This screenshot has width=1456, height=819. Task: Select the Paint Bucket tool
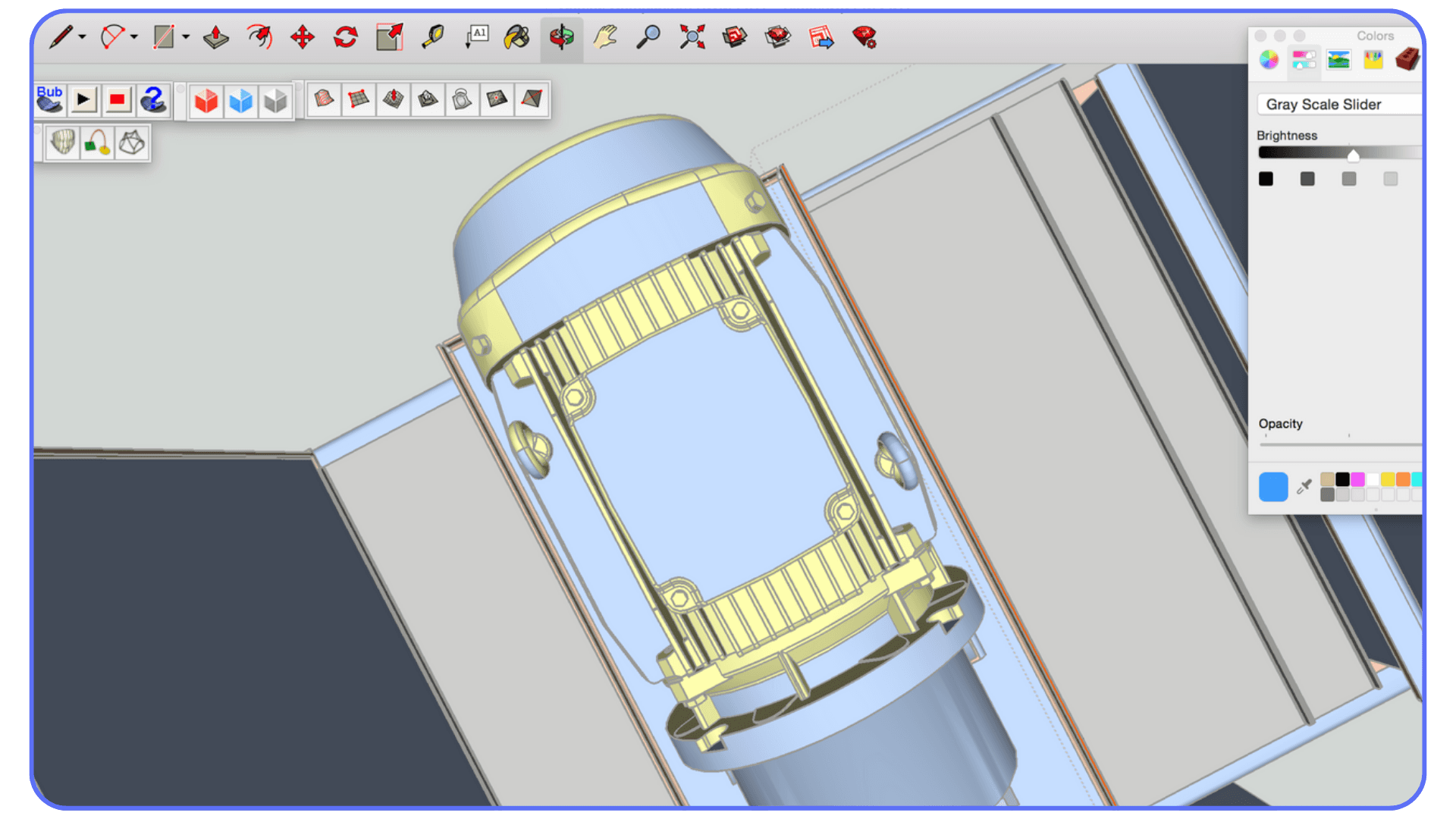pyautogui.click(x=516, y=36)
